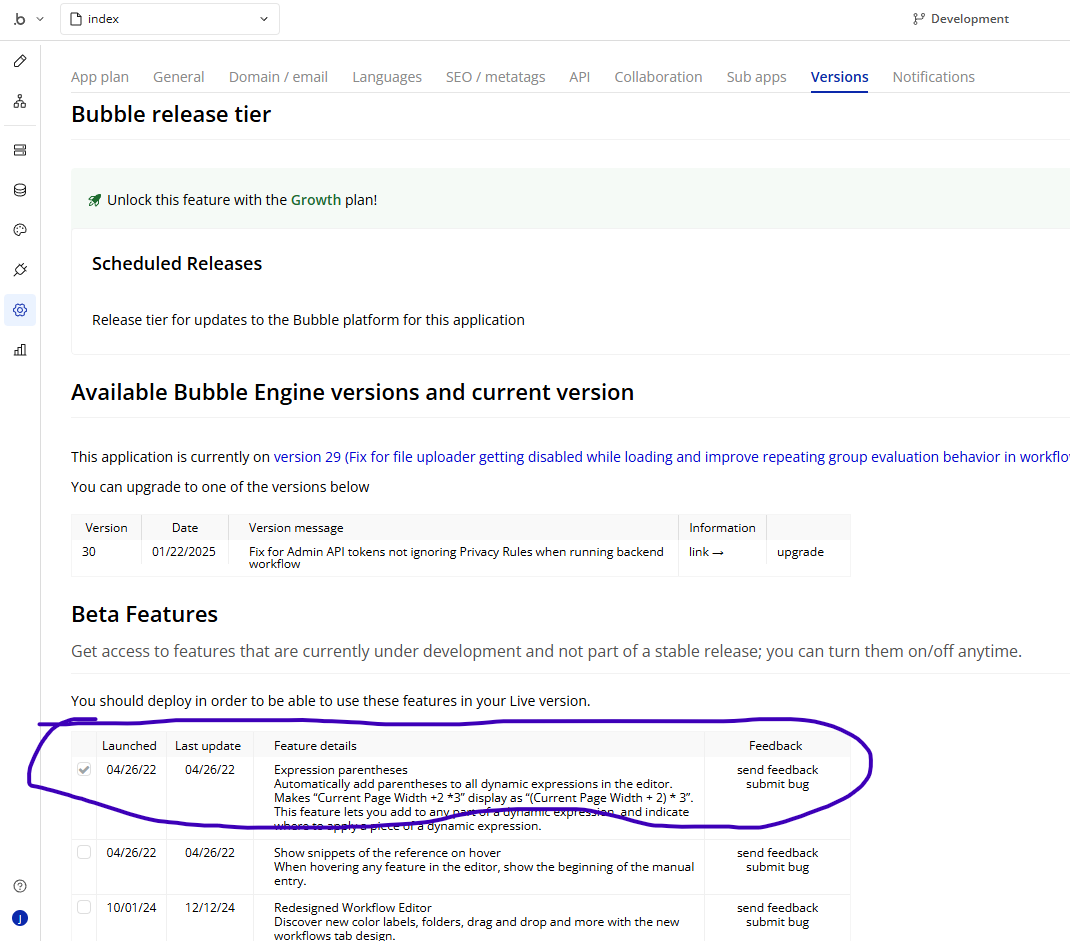
Task: Click submit bug for Show snippets feature
Action: point(777,867)
